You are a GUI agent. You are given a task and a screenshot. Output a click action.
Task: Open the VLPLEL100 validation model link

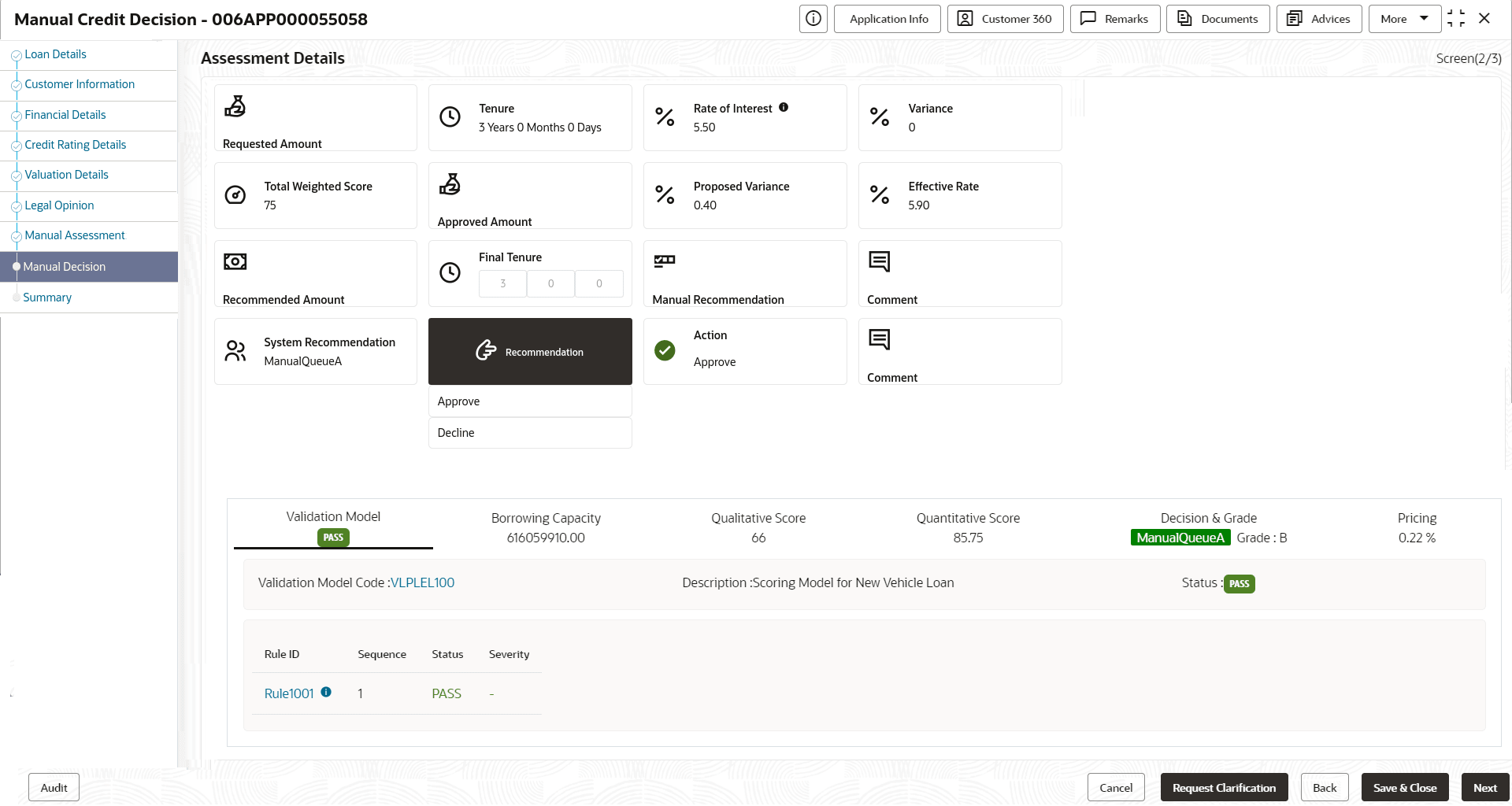[x=423, y=582]
